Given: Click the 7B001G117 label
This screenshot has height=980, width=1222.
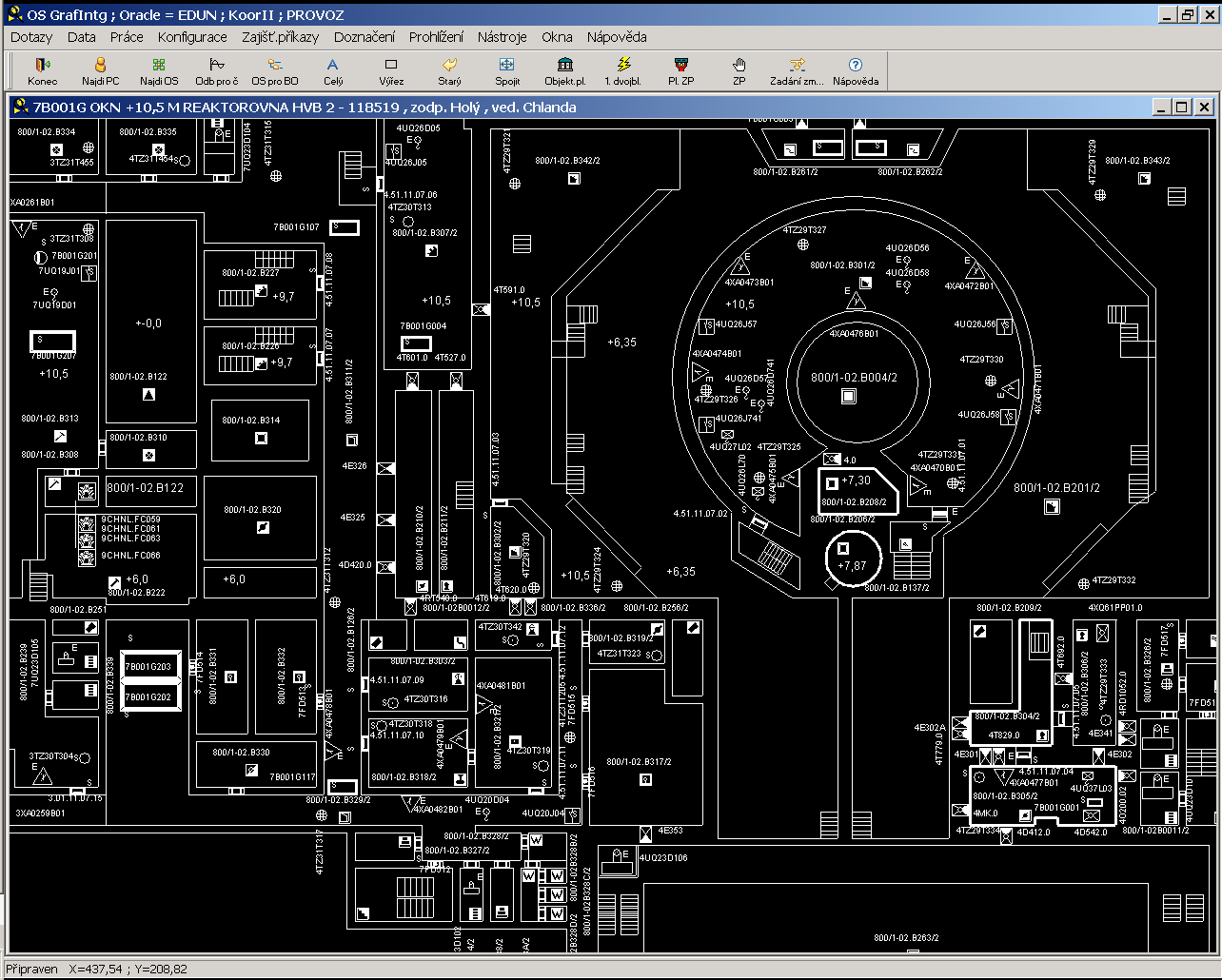Looking at the screenshot, I should [x=292, y=777].
